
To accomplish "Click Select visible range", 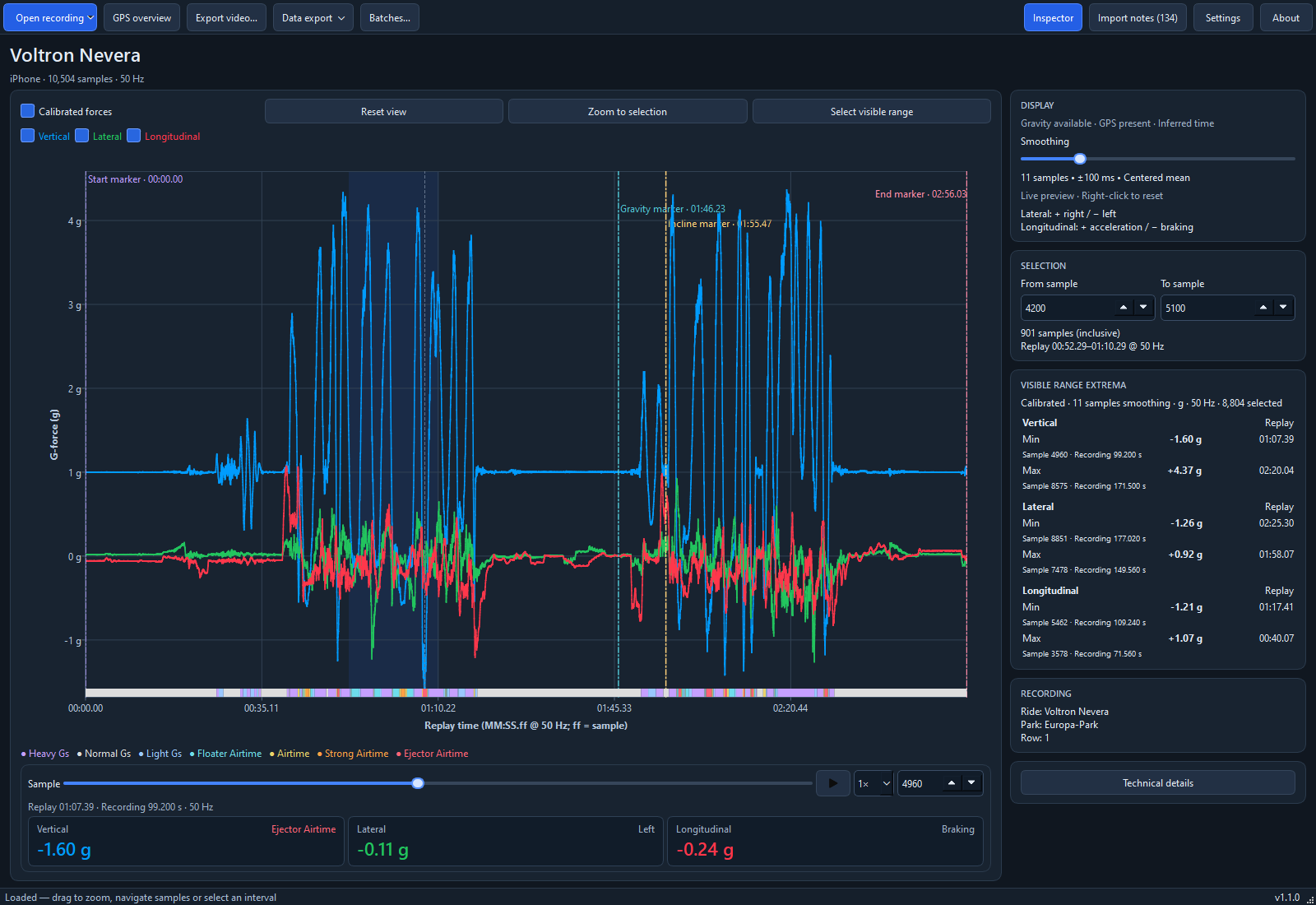I will tap(872, 111).
